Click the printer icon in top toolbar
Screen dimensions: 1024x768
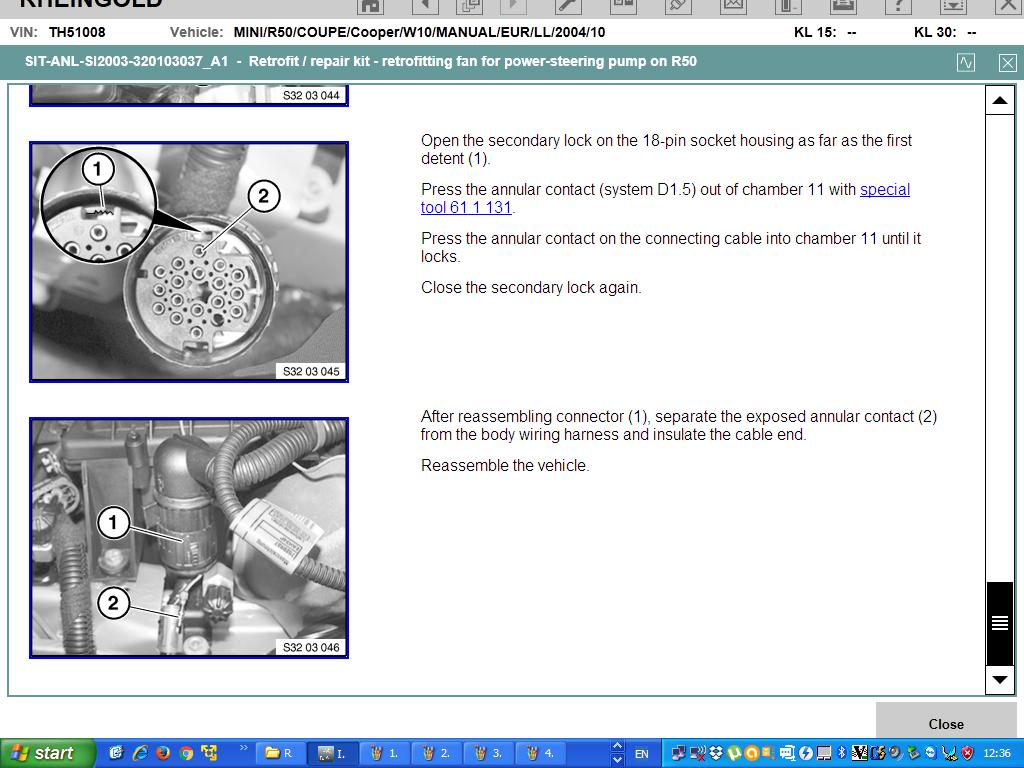click(843, 5)
